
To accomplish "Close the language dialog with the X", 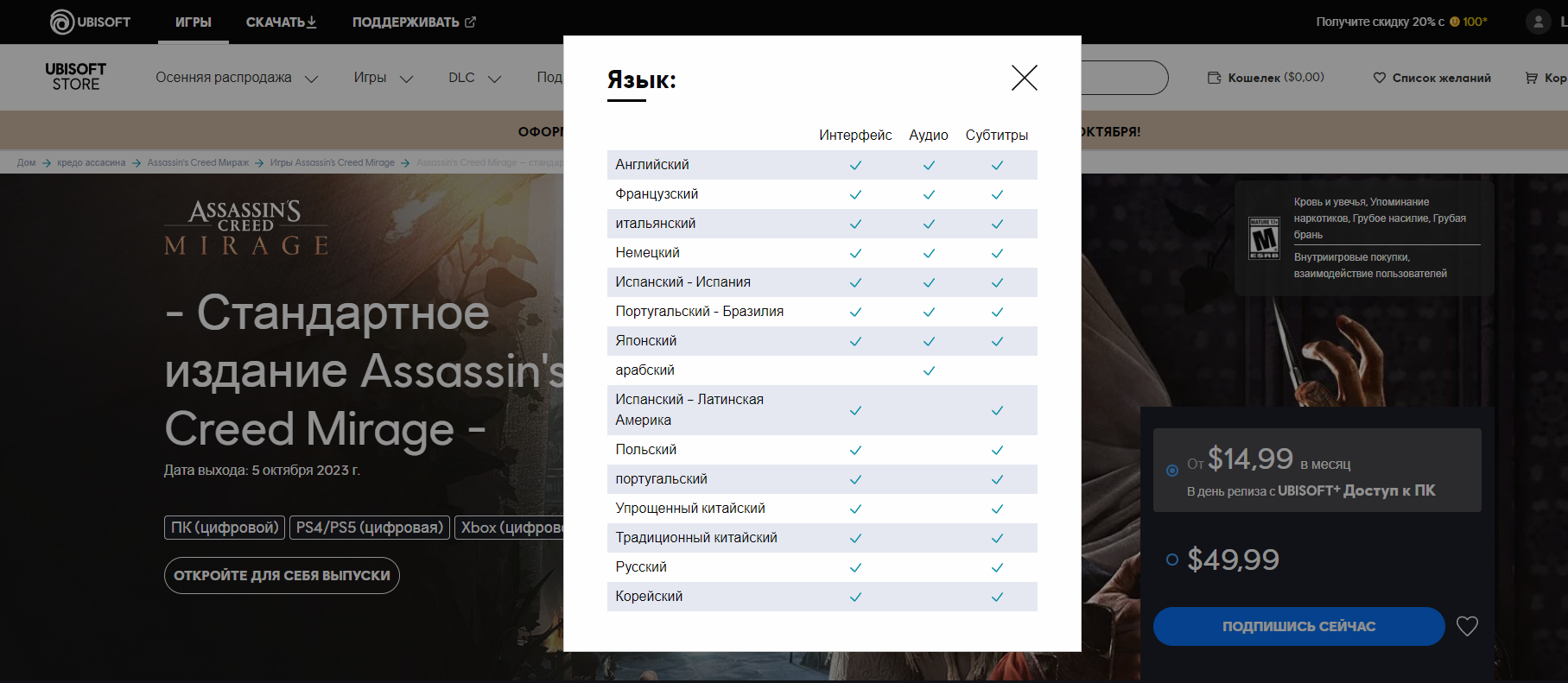I will point(1024,78).
